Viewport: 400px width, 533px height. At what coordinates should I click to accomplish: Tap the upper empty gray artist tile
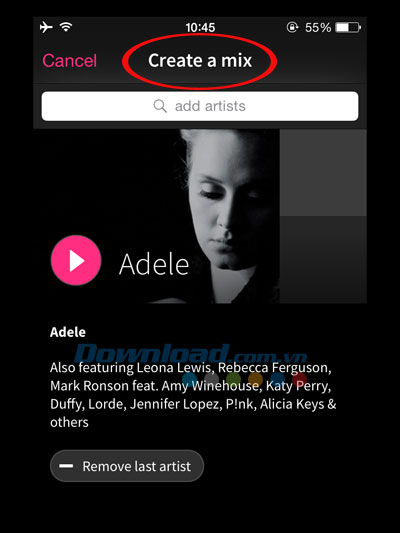click(x=323, y=172)
